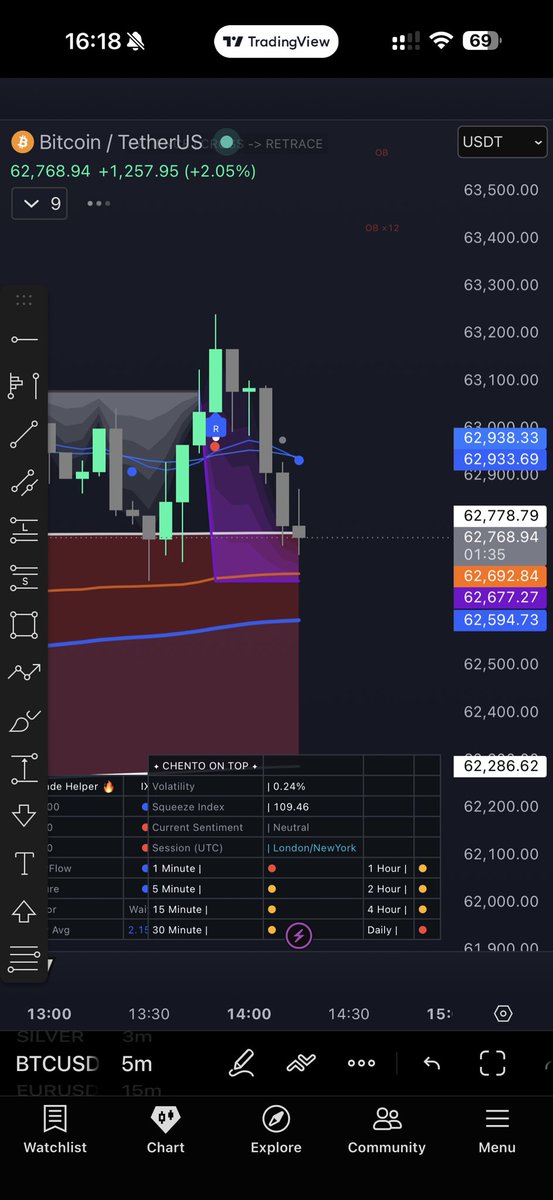Tap the blue 62,594.73 price label

(500, 620)
